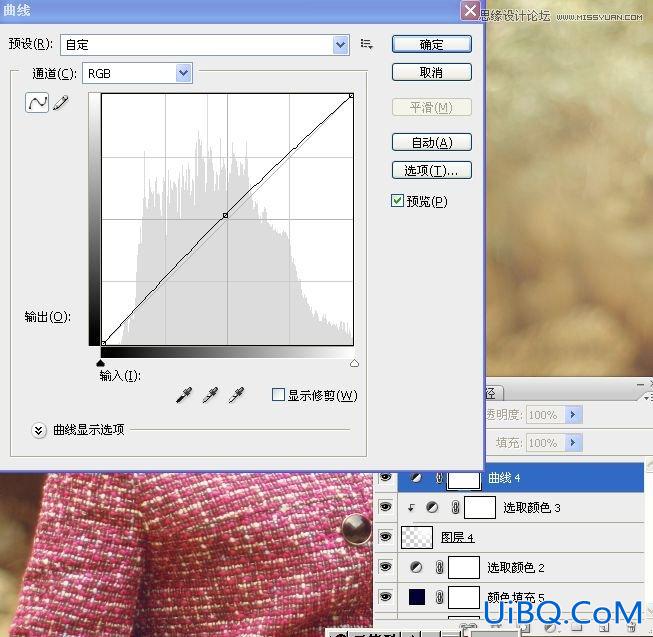Select the 图层 4 layer thumbnail
Screen dimensions: 653x637
point(417,537)
